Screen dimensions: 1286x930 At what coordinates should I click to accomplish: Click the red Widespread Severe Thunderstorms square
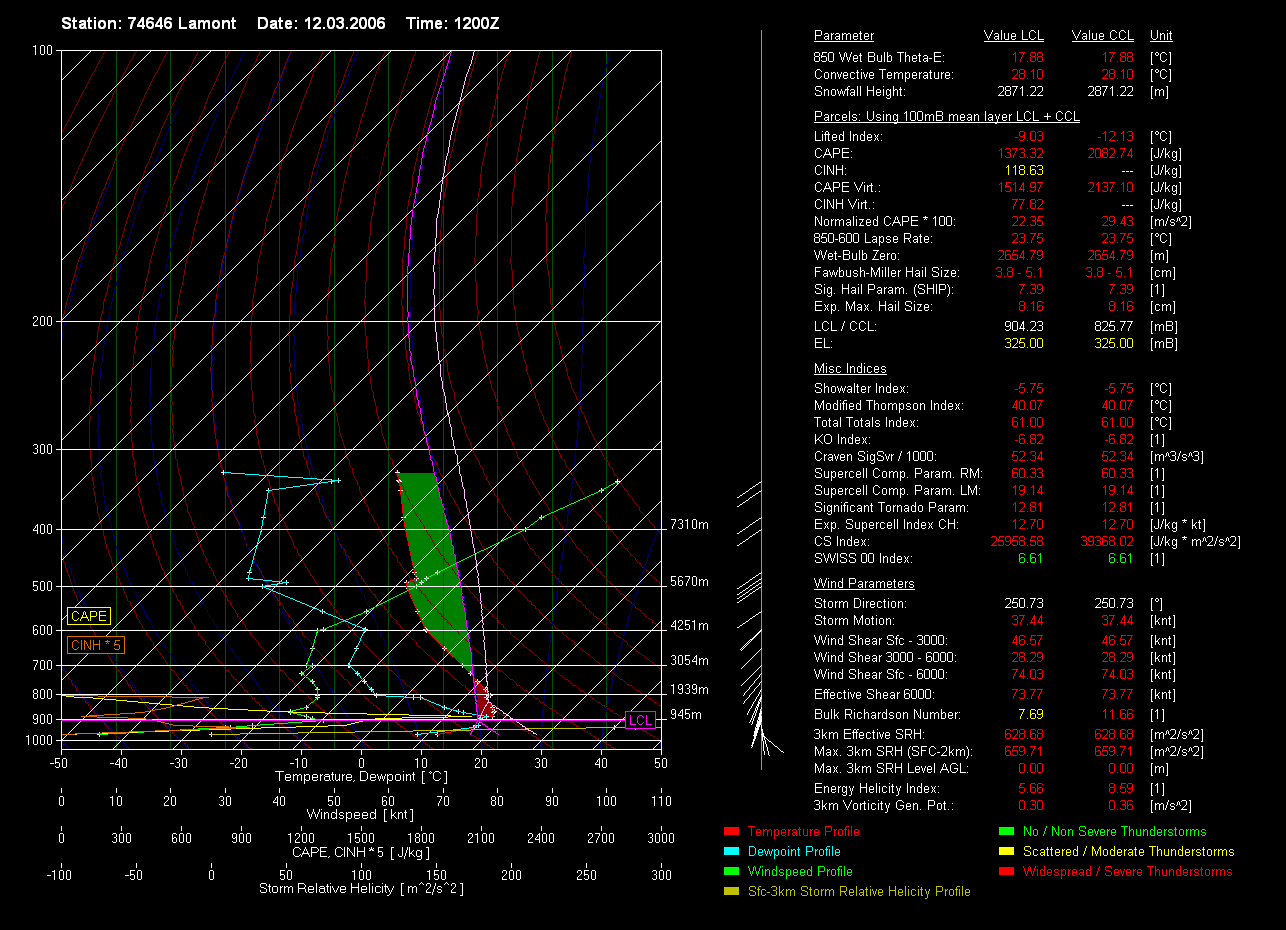coord(1006,871)
